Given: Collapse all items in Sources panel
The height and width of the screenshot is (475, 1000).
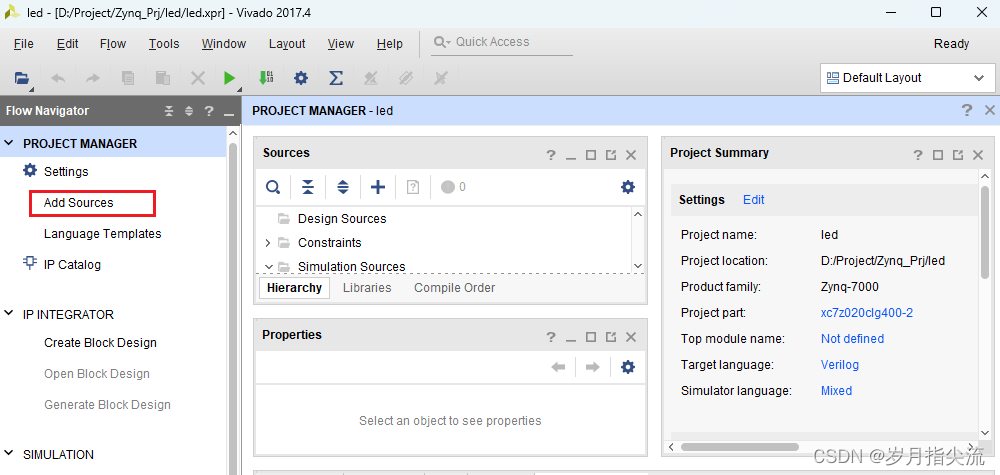Looking at the screenshot, I should click(x=308, y=187).
